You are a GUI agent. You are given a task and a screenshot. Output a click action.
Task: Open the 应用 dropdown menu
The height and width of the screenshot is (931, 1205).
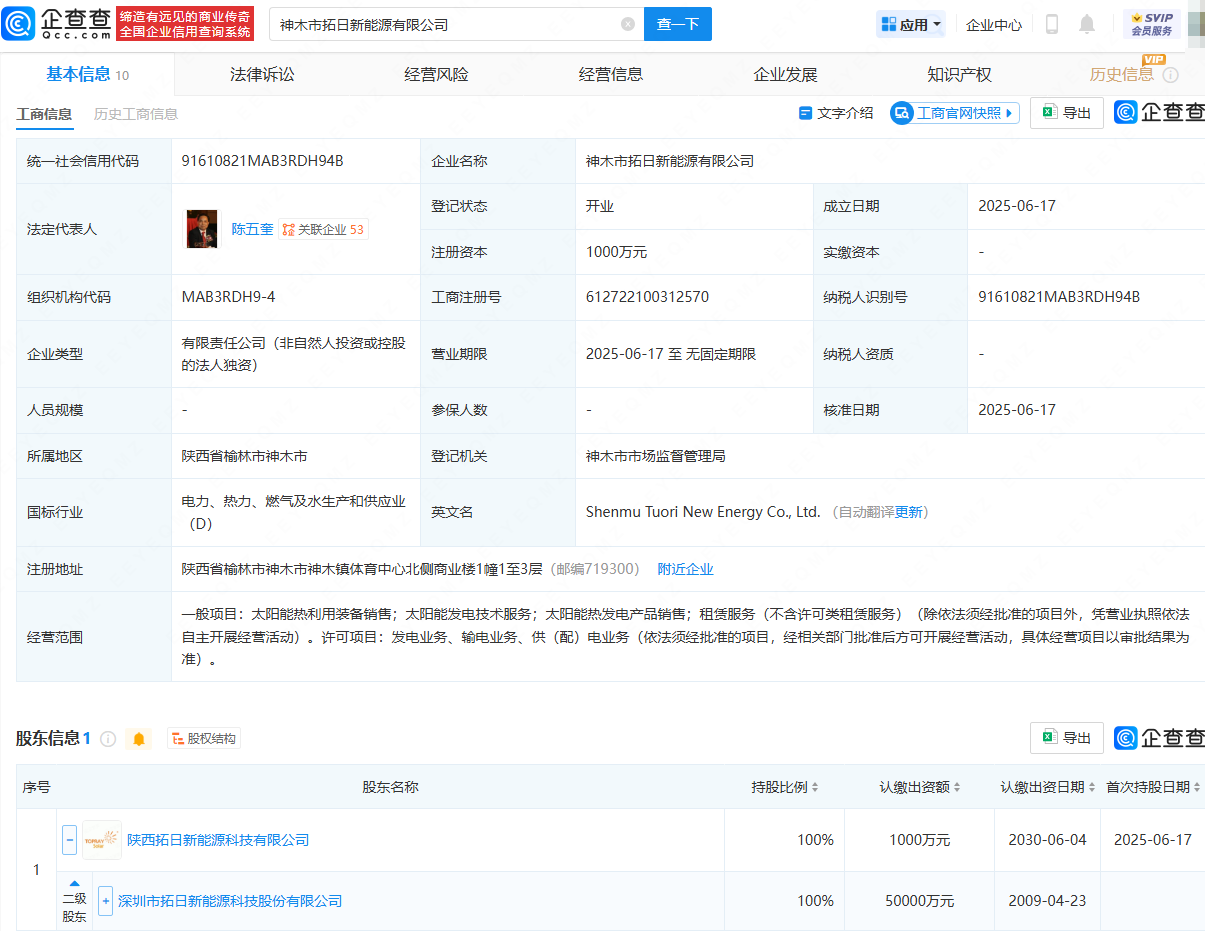[x=911, y=25]
